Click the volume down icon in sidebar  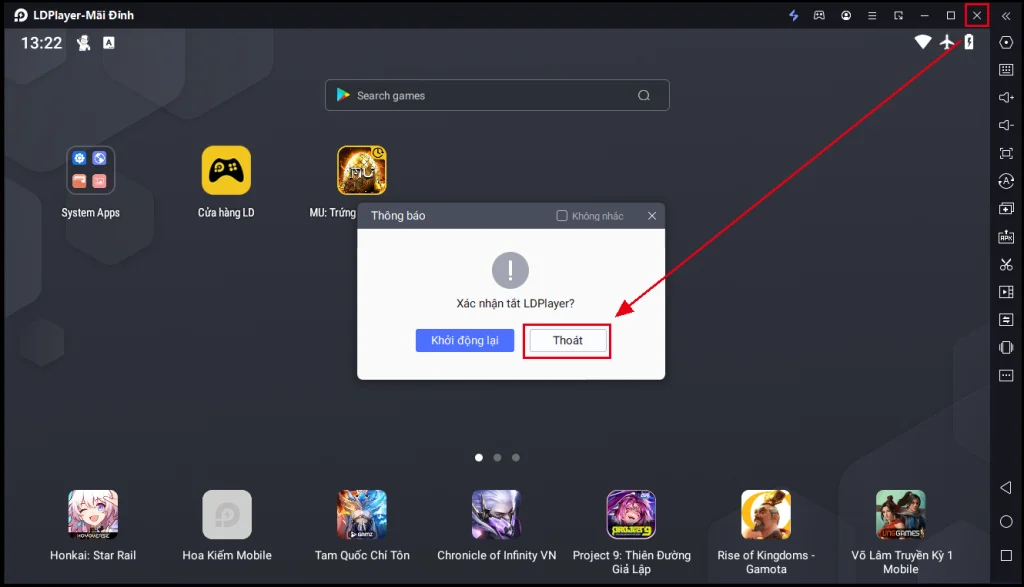(1006, 125)
